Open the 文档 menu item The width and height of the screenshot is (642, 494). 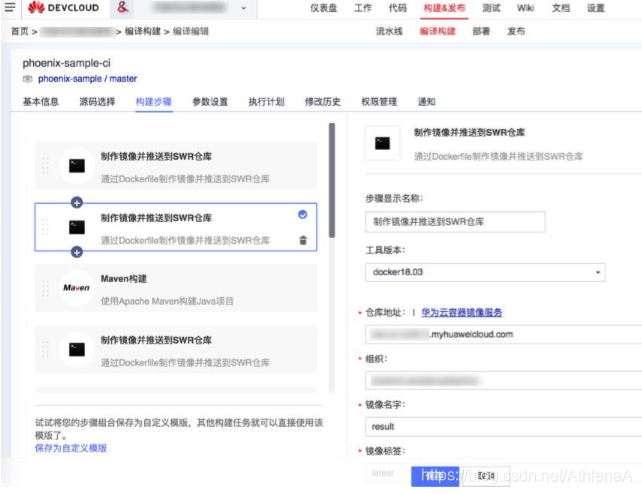coord(561,8)
